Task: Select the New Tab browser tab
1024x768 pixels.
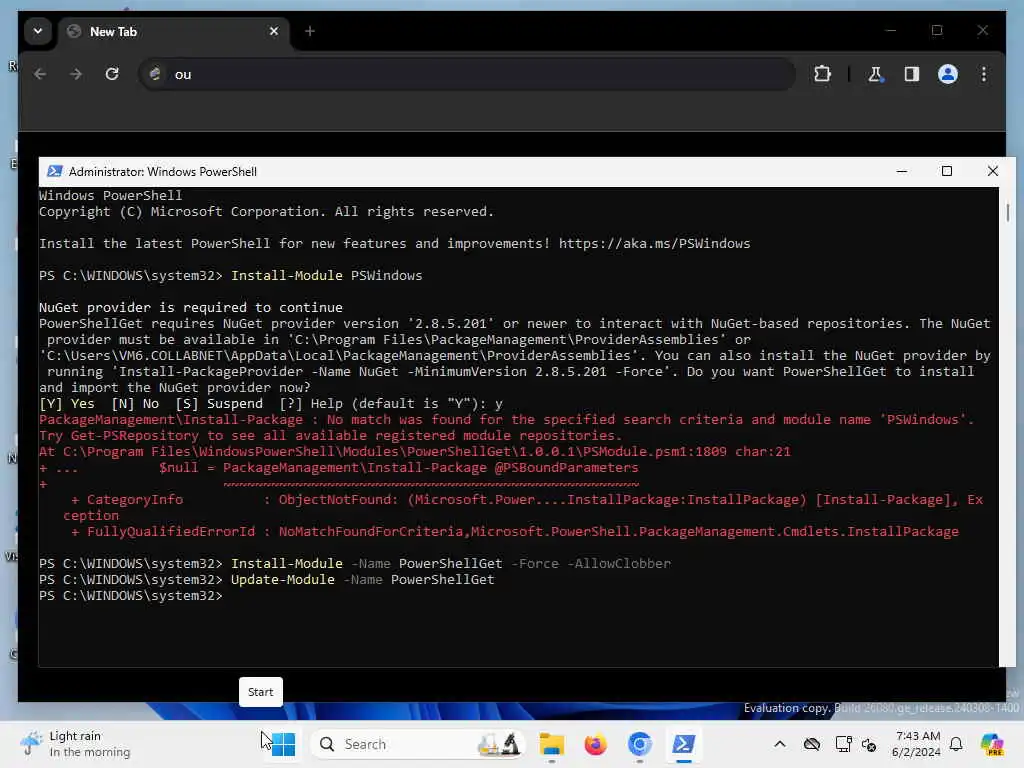Action: [x=175, y=31]
